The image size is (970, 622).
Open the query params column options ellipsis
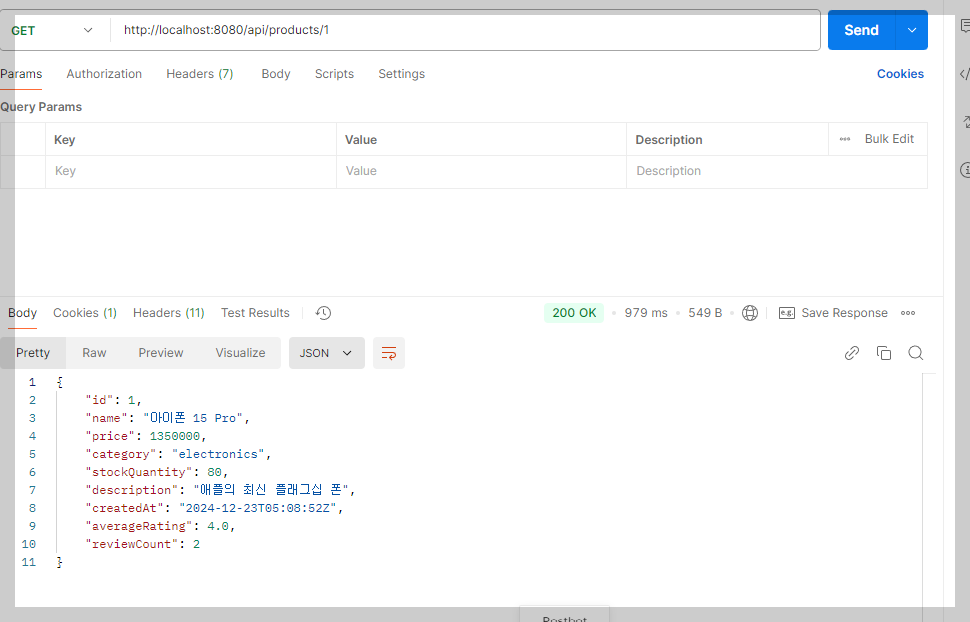coord(844,139)
